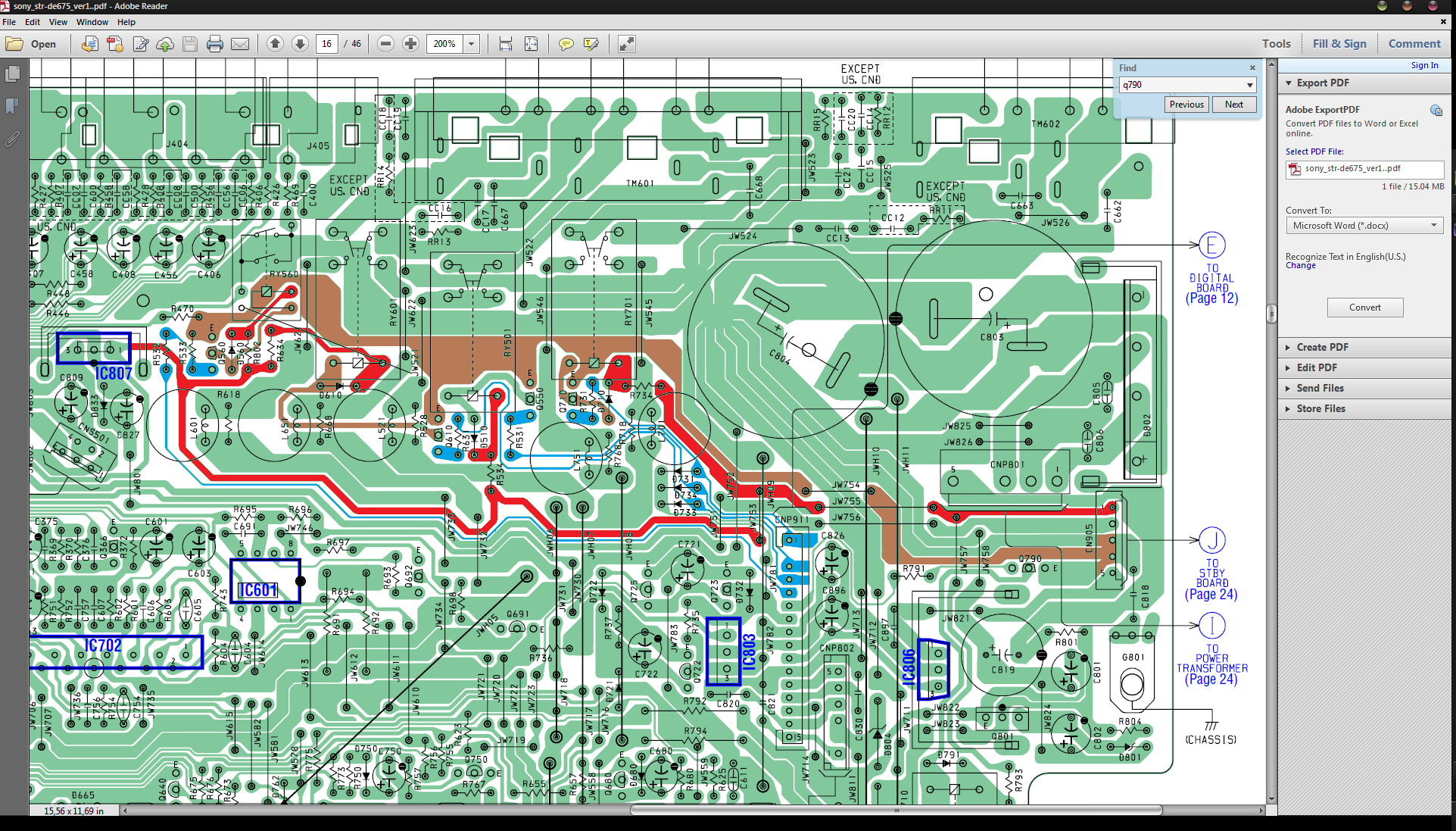This screenshot has height=831, width=1456.
Task: Click the page size label 15,56 x 11,69 in
Action: (x=73, y=811)
